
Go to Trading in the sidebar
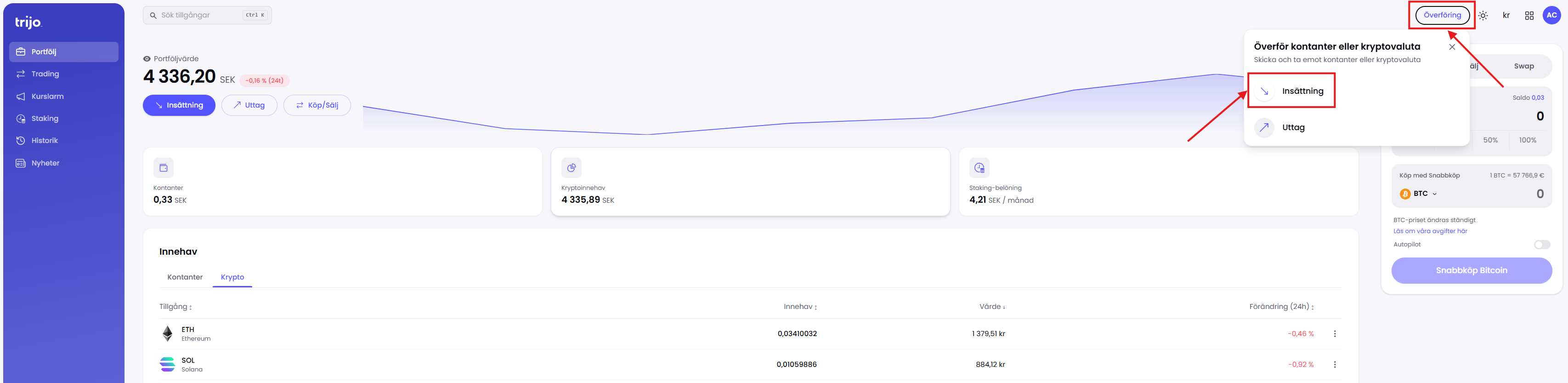[x=64, y=74]
